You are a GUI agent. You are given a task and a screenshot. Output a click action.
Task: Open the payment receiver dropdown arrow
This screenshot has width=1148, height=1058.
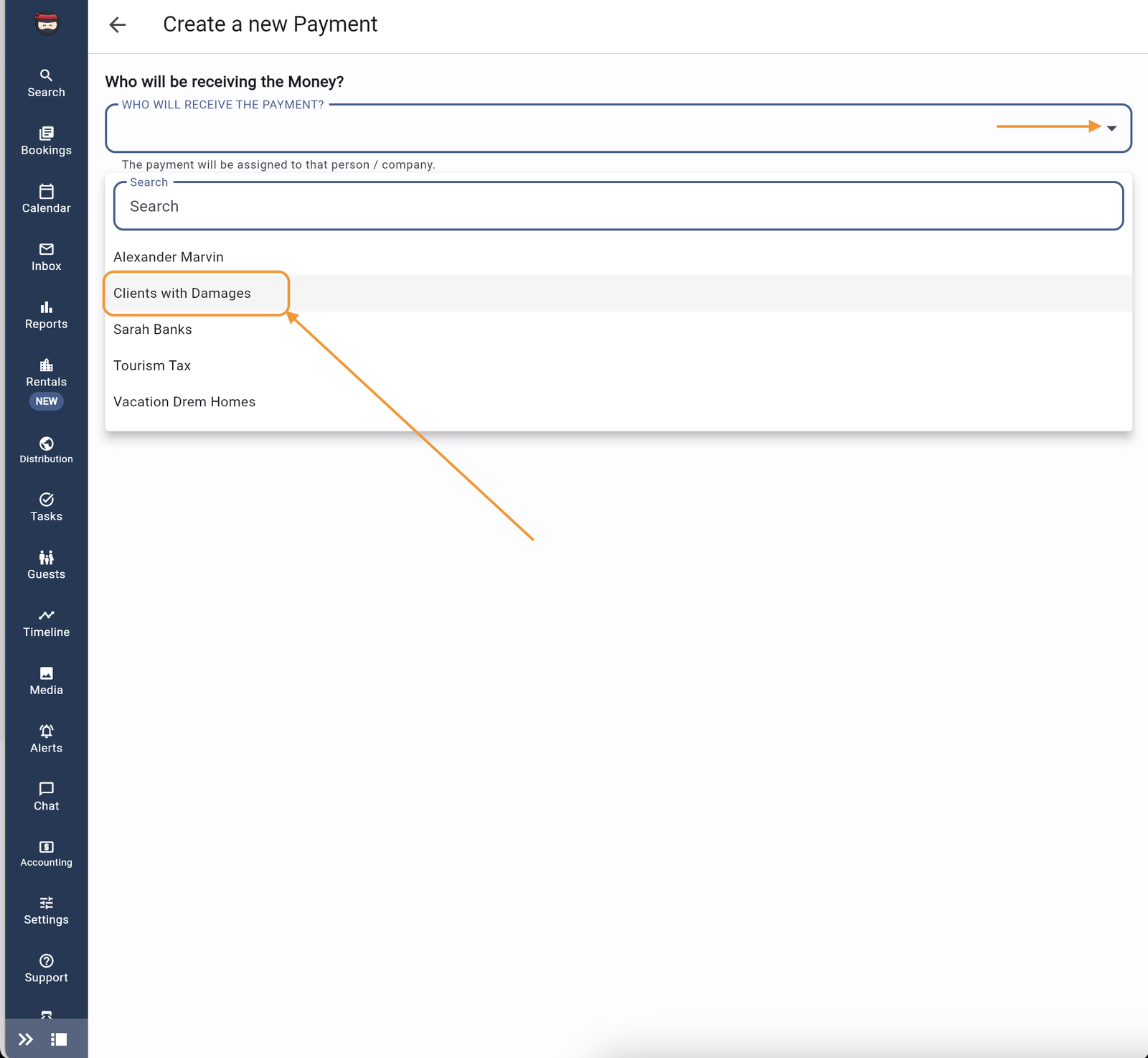pyautogui.click(x=1113, y=128)
